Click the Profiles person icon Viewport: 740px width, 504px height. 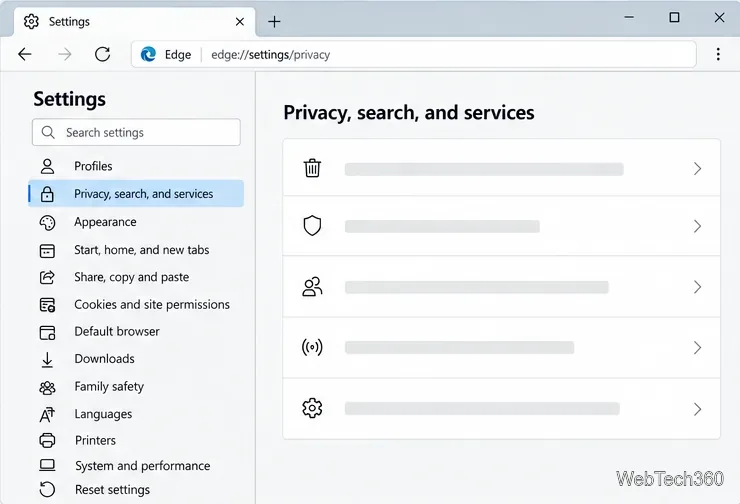[x=47, y=166]
